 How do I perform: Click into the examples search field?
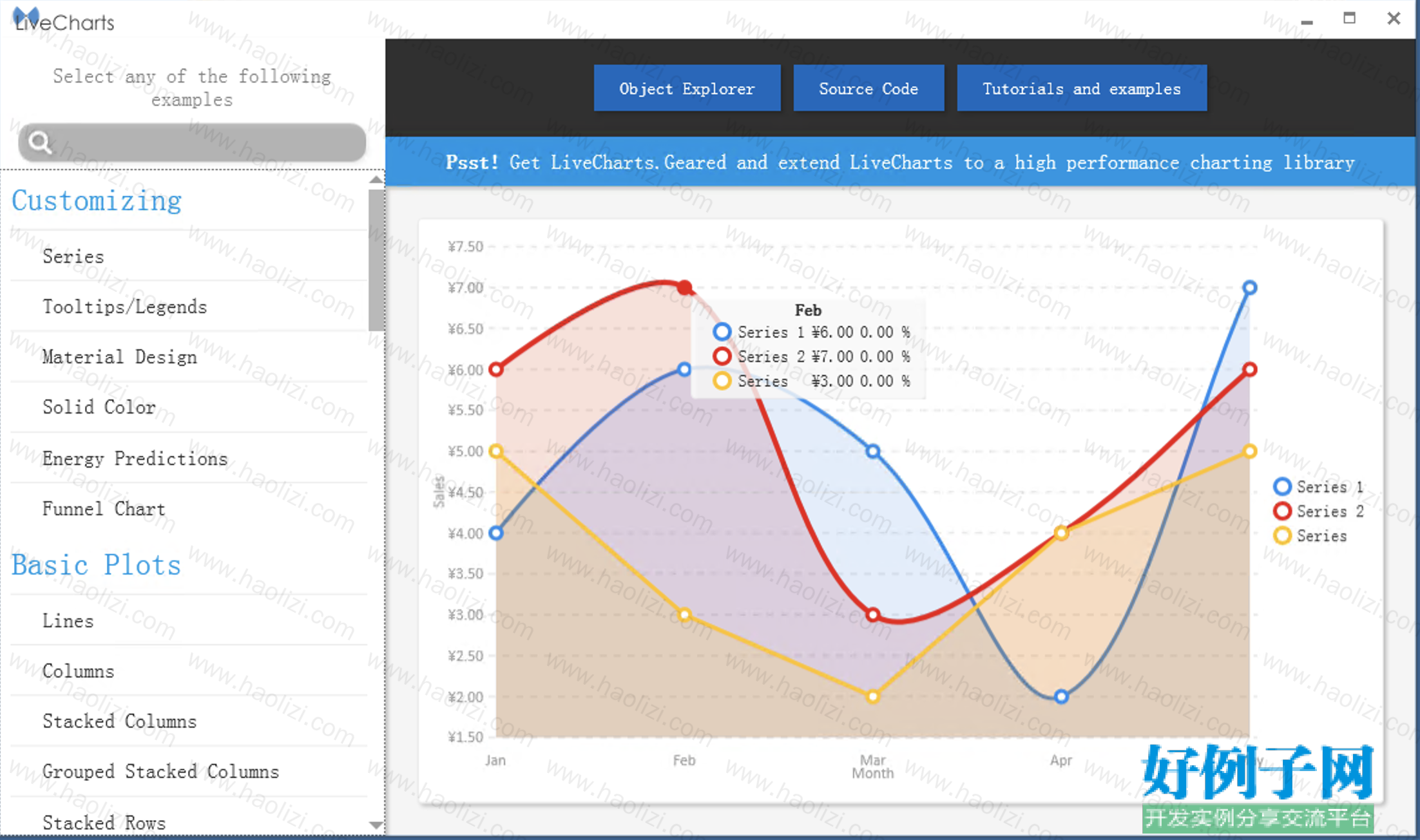pos(192,142)
